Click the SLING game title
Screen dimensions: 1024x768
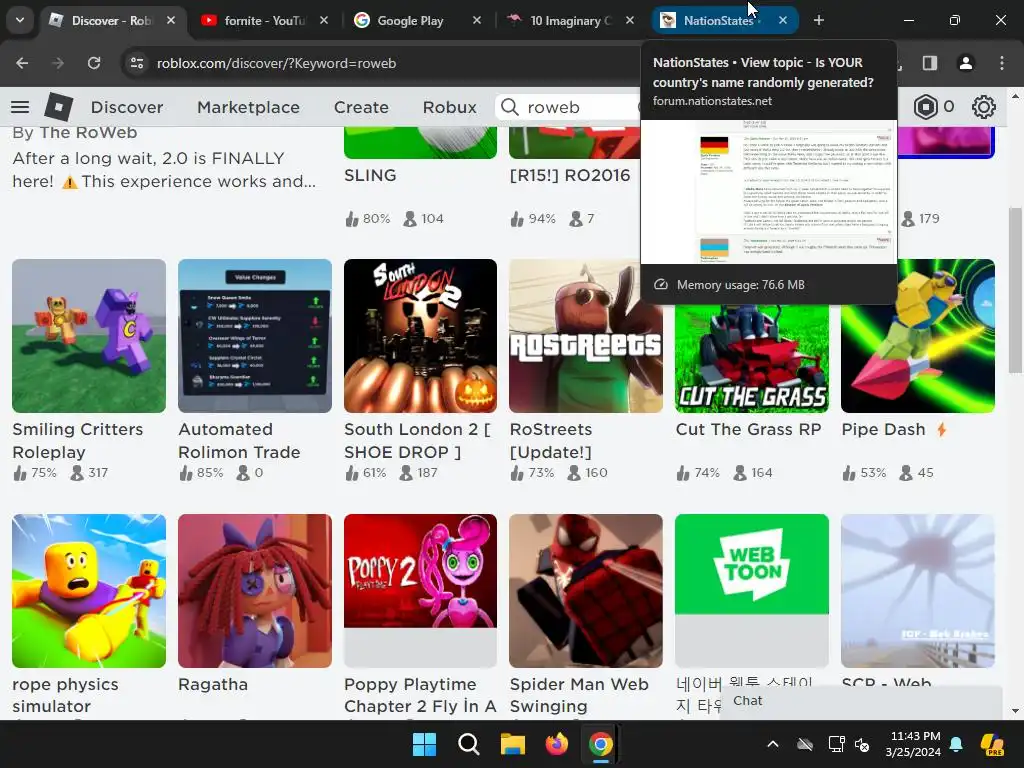370,176
